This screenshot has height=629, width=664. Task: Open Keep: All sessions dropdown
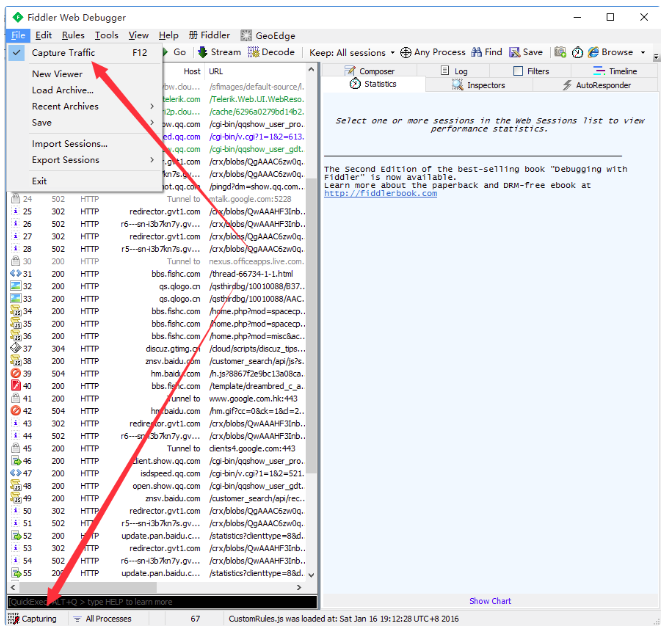tap(351, 53)
